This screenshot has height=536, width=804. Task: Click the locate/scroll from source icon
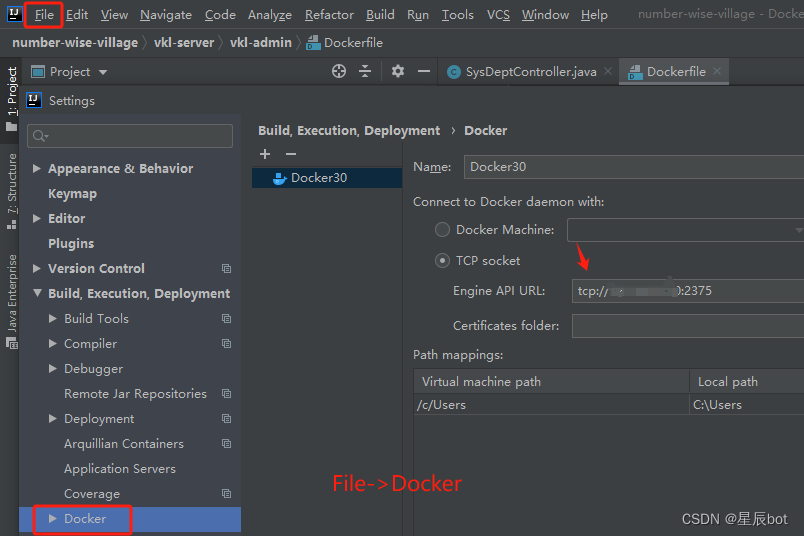(x=338, y=71)
